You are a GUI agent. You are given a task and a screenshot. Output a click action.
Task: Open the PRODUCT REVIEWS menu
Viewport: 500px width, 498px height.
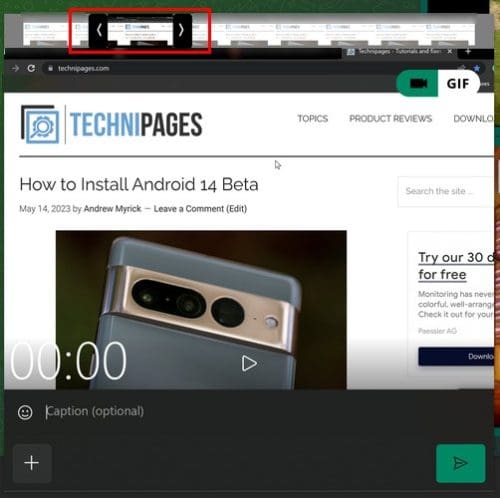[390, 119]
